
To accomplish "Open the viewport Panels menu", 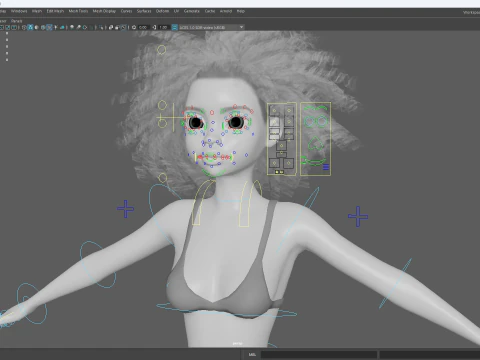I will tap(16, 21).
